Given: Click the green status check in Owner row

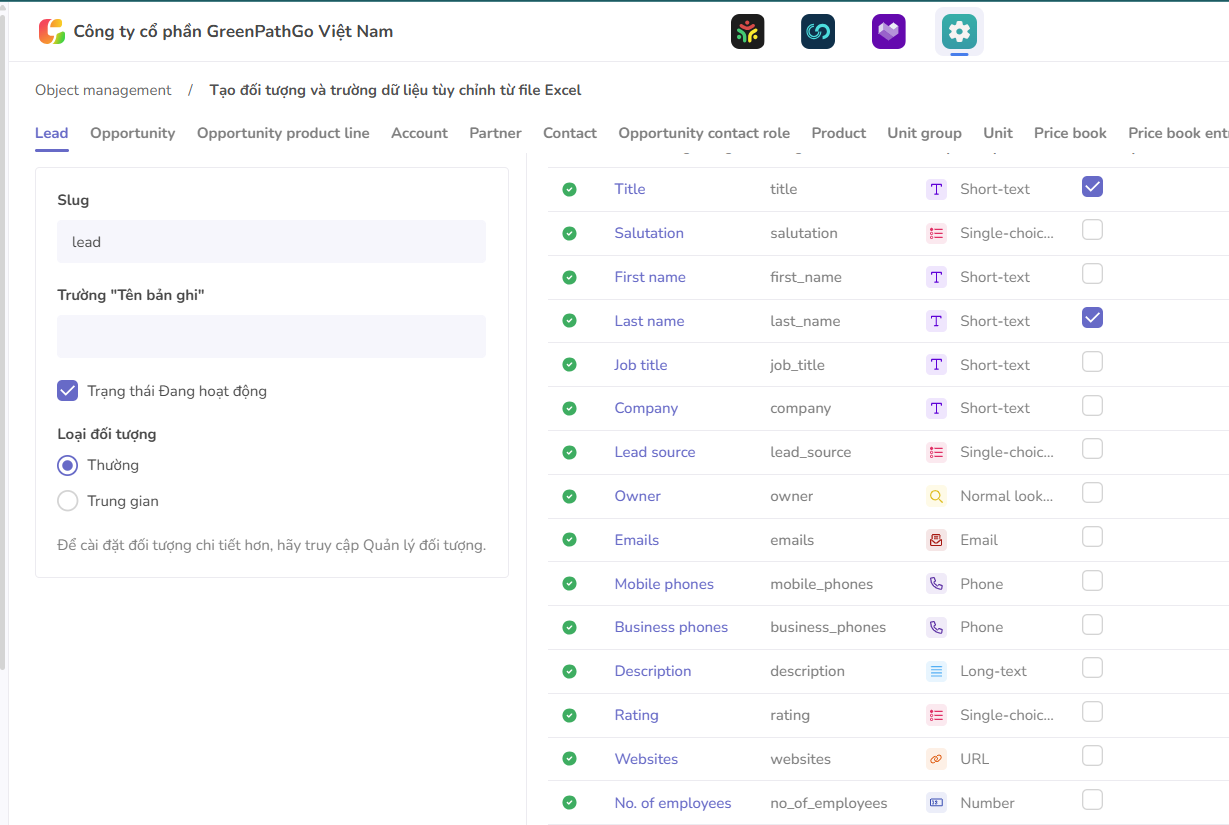Looking at the screenshot, I should (569, 496).
